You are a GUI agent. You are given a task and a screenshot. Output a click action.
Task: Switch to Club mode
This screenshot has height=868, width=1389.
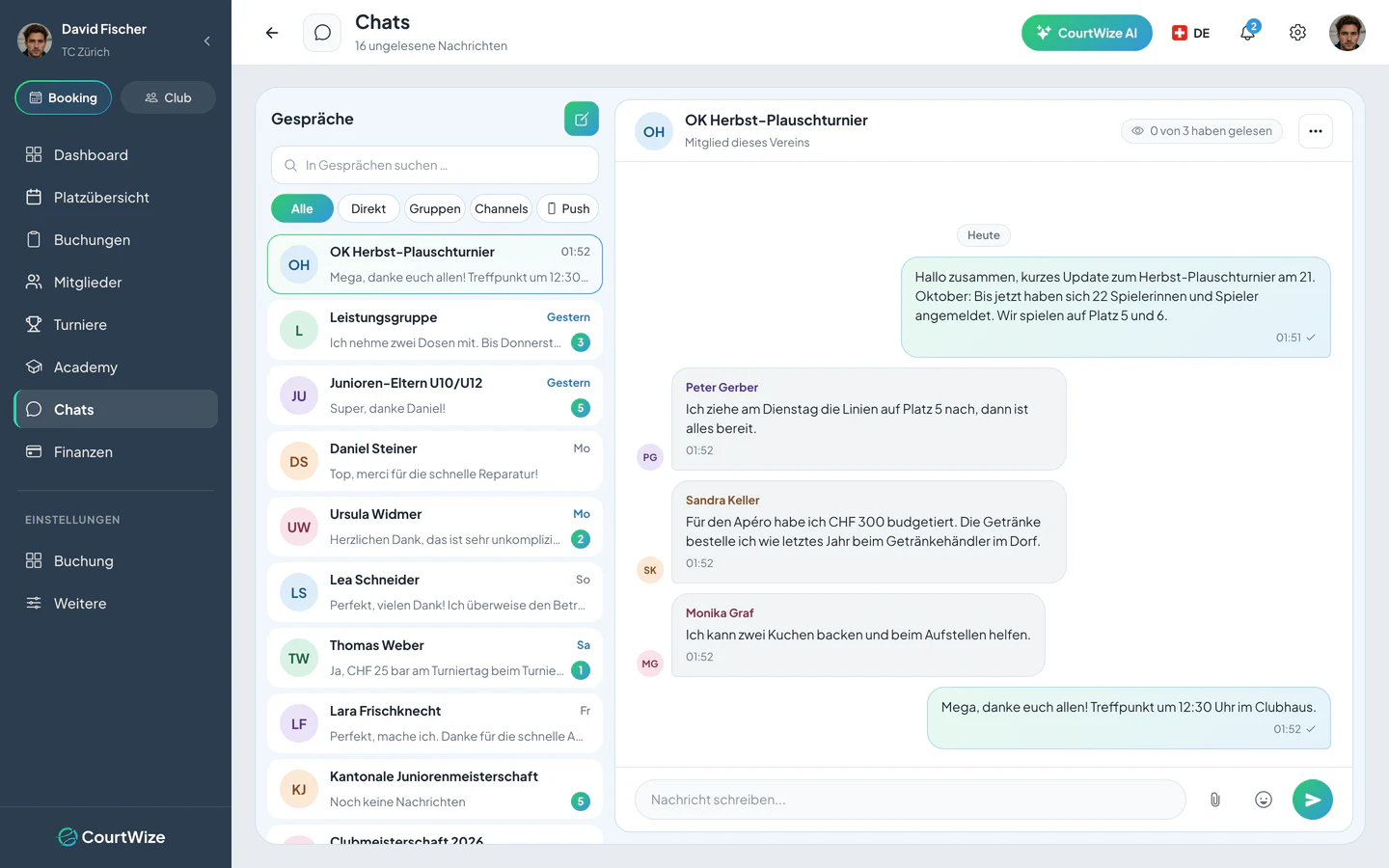click(168, 97)
